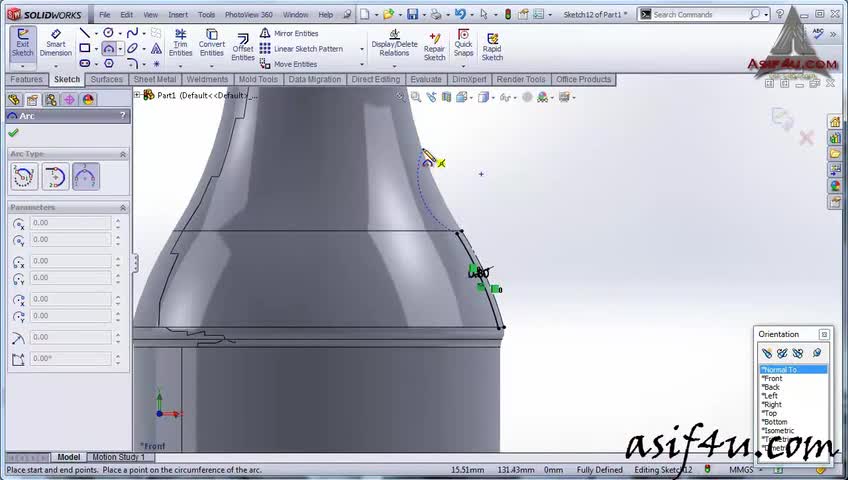
Task: Select 3 Point Arc type
Action: [86, 176]
